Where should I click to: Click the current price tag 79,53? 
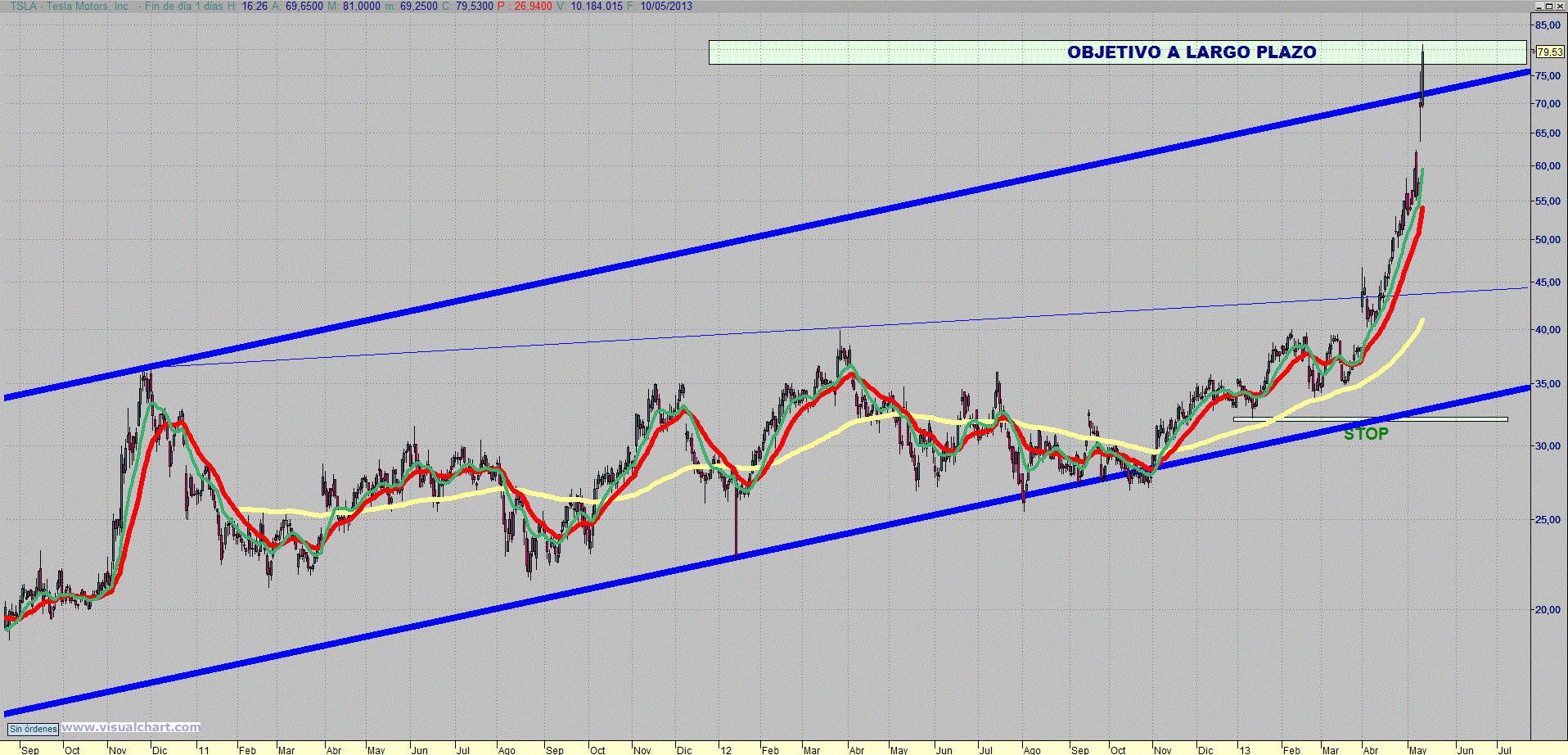(x=1549, y=52)
